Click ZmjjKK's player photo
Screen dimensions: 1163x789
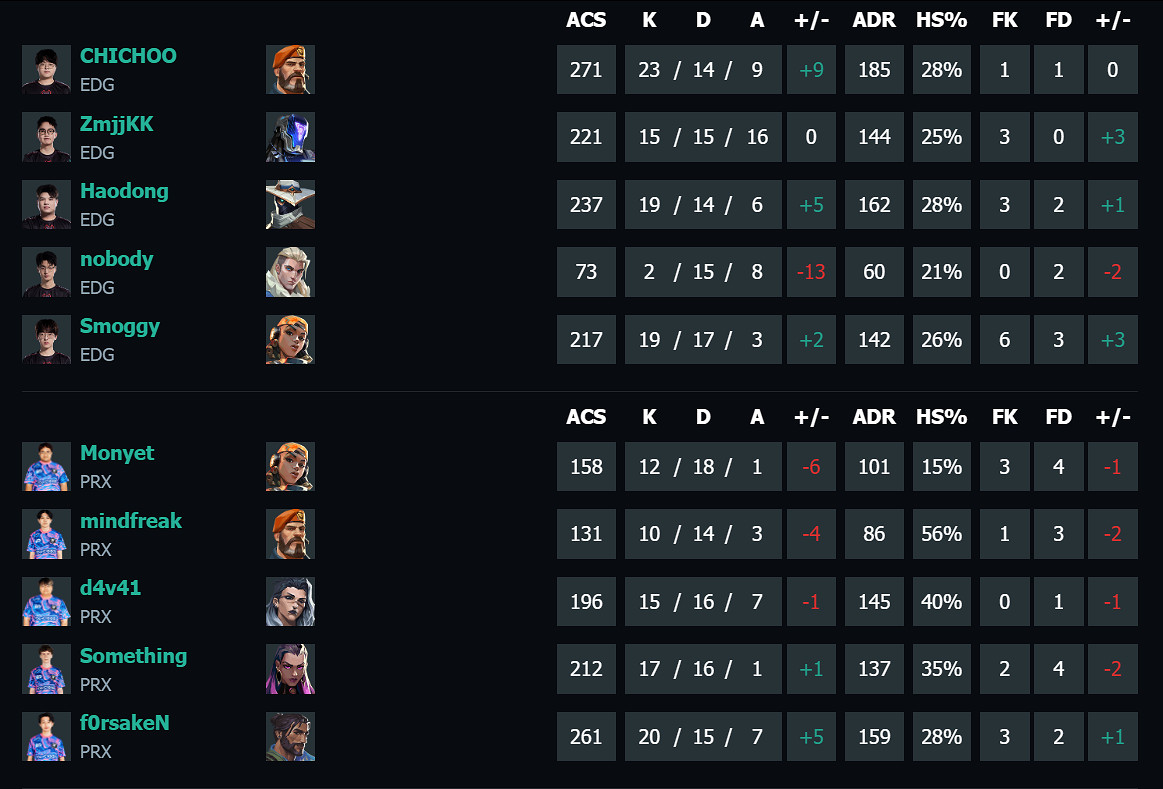click(x=45, y=137)
